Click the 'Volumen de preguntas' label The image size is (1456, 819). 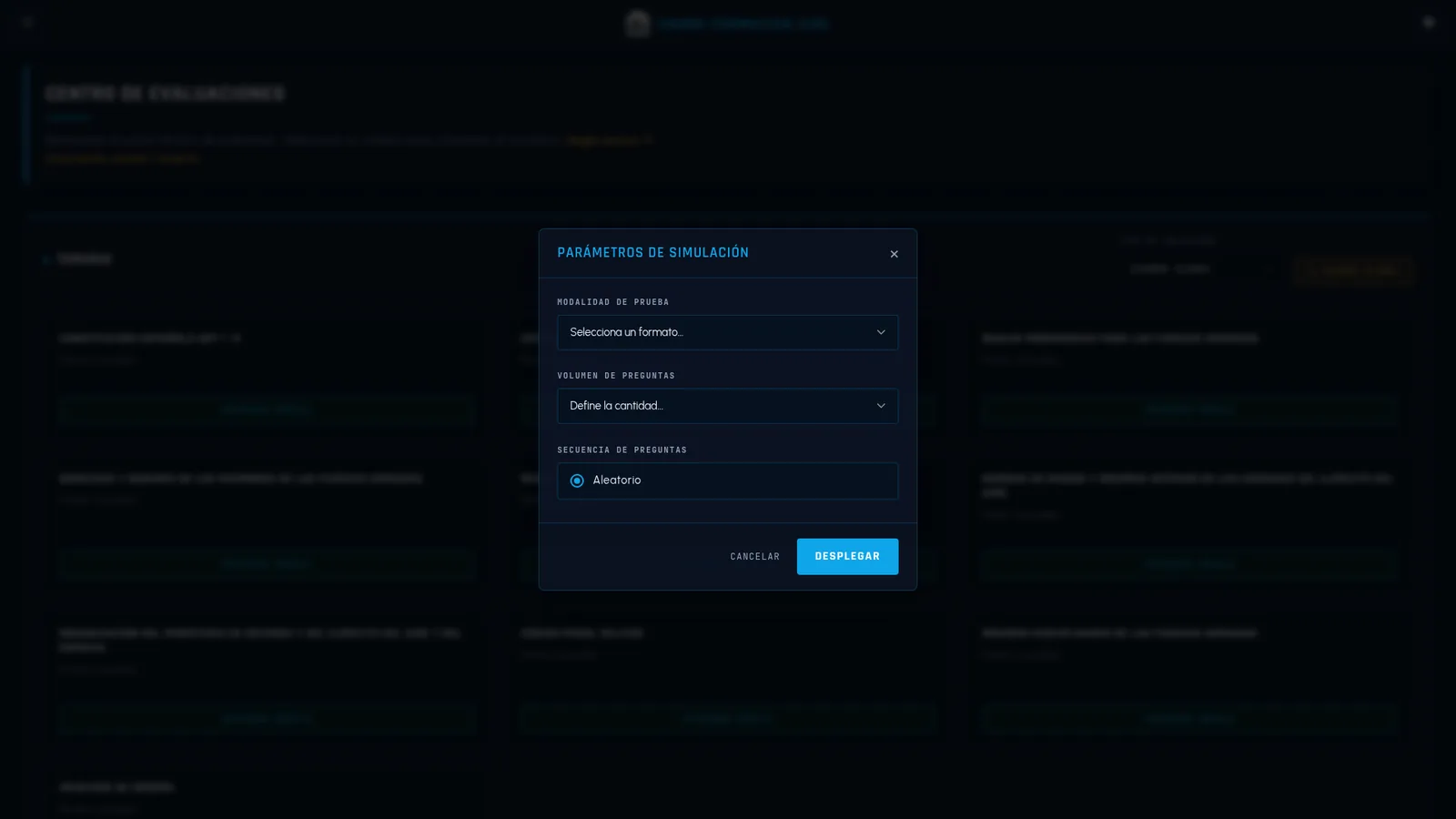[x=616, y=376]
